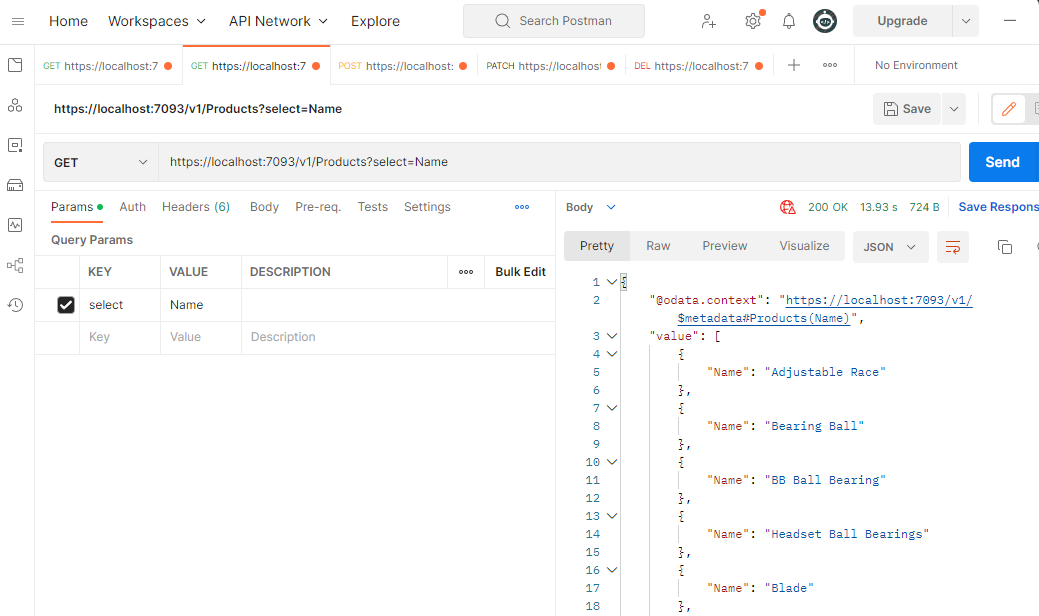Collapse the object on line 7

tap(612, 408)
